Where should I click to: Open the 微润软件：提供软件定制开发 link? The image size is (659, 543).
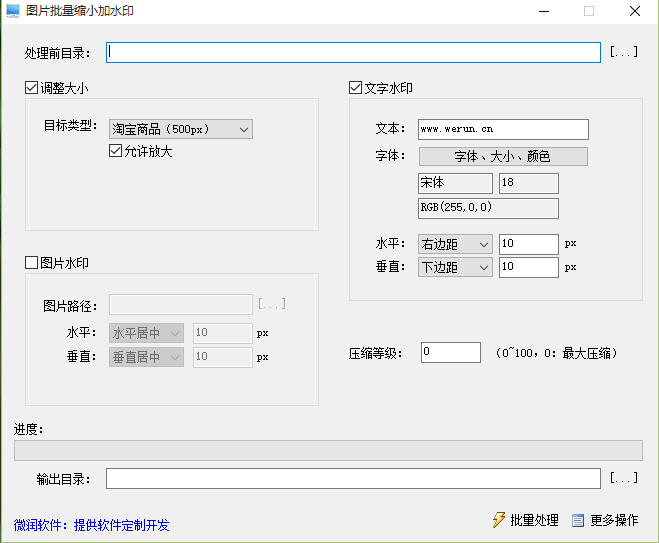[x=91, y=525]
